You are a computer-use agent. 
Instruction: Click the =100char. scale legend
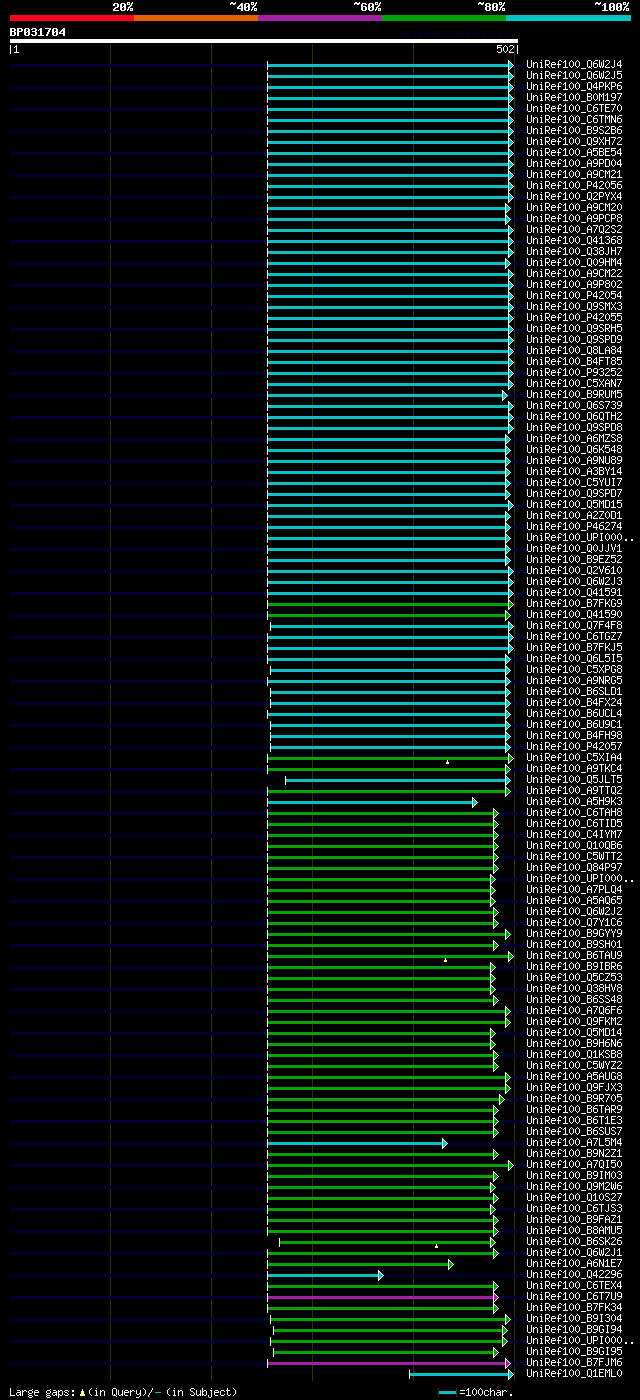[x=476, y=1392]
